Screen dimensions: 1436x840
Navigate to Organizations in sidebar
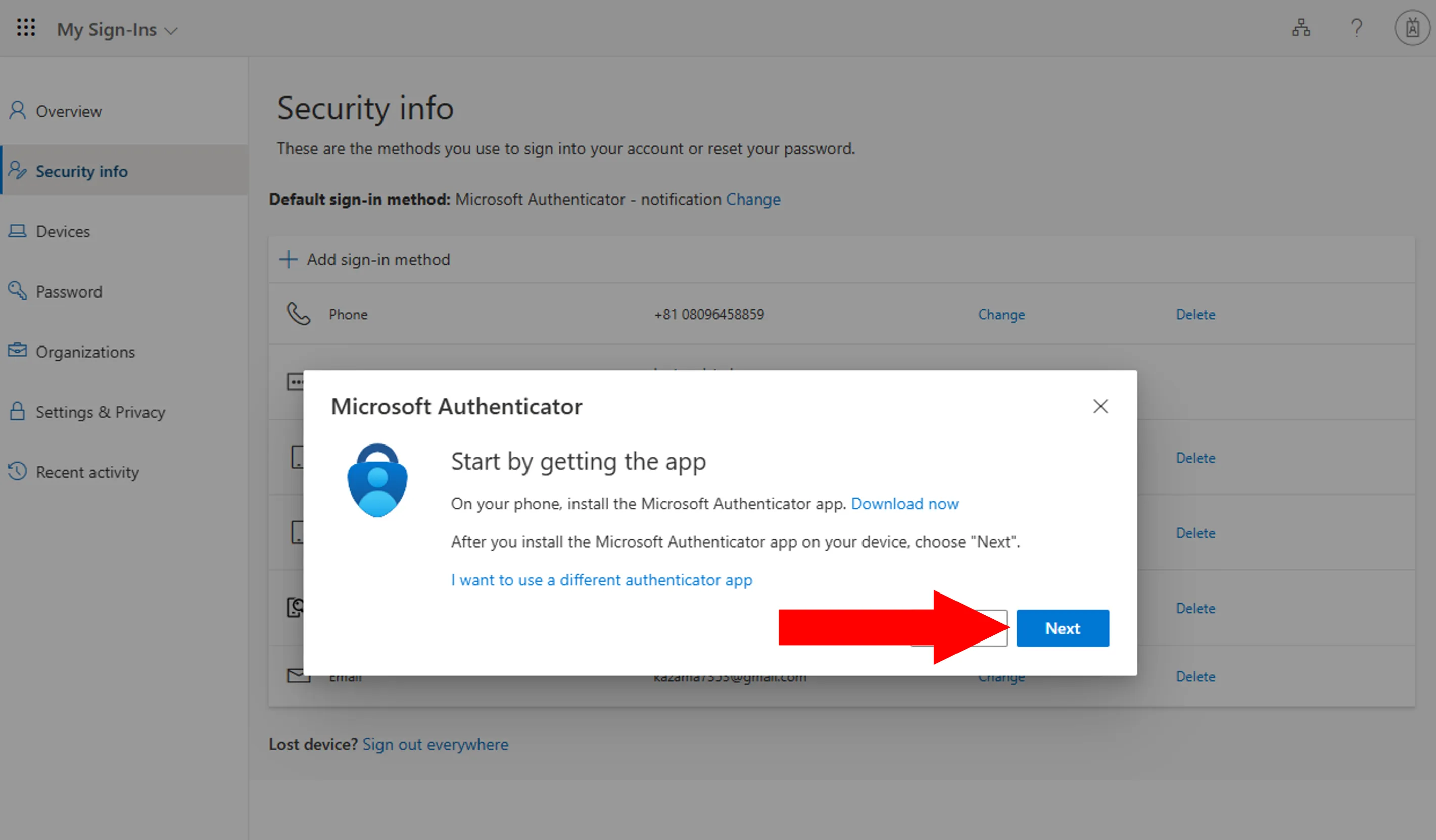pyautogui.click(x=85, y=352)
